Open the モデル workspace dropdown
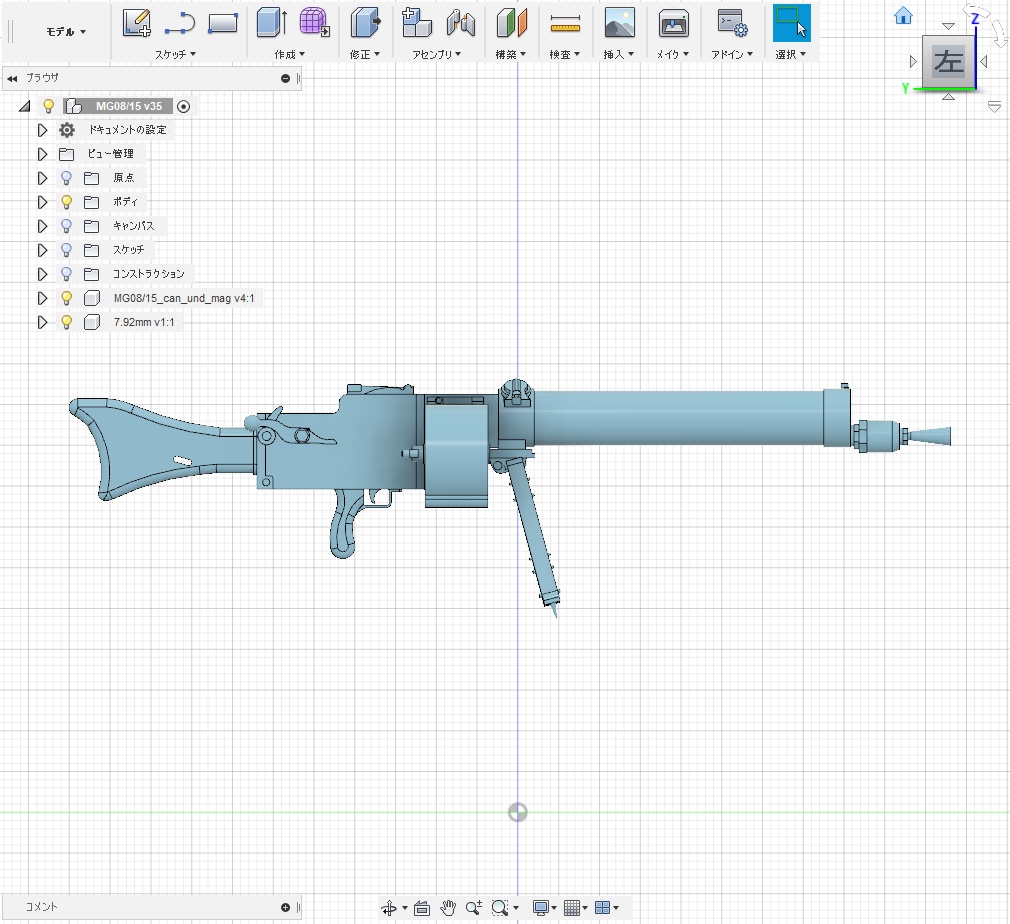The image size is (1010, 924). (x=66, y=31)
